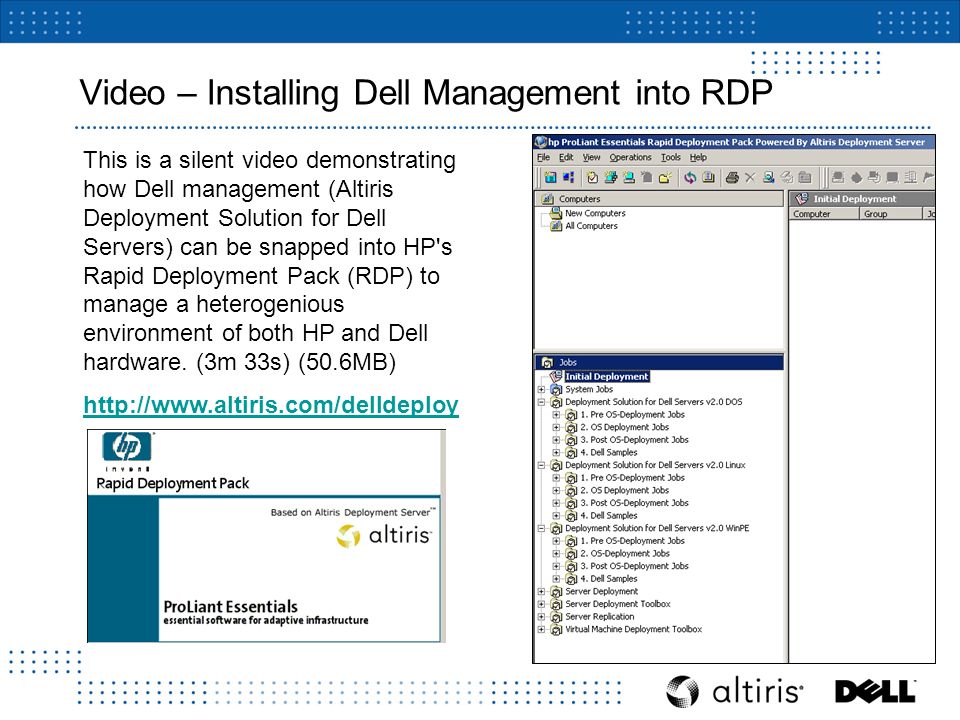Click the refresh circular arrows icon
Viewport: 960px width, 720px height.
[690, 178]
